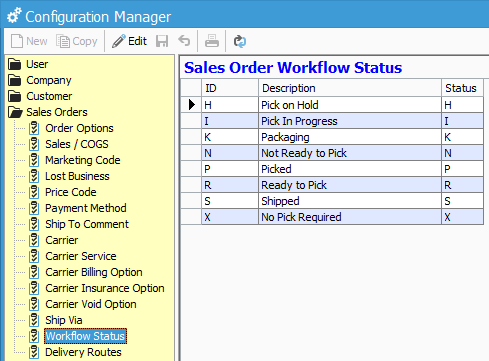Click the Order Options checklist icon
Screen dimensions: 489x361
(34, 128)
